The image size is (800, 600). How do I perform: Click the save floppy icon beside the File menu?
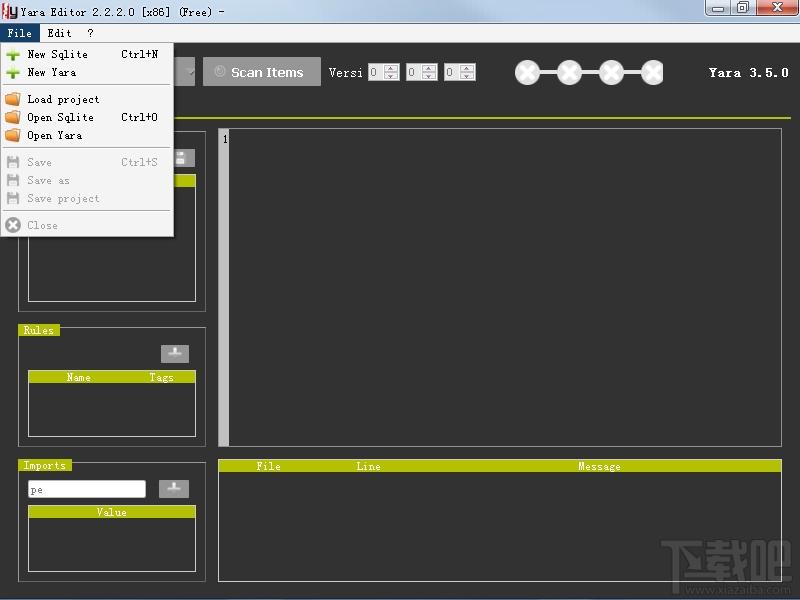[184, 158]
